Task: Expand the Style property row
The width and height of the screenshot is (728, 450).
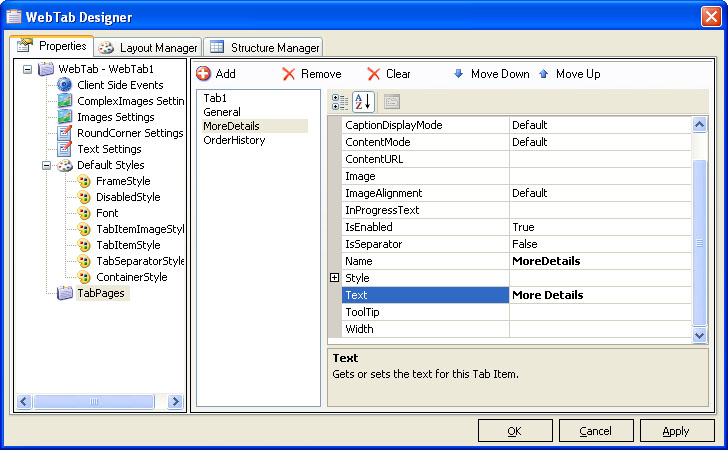Action: pos(335,278)
